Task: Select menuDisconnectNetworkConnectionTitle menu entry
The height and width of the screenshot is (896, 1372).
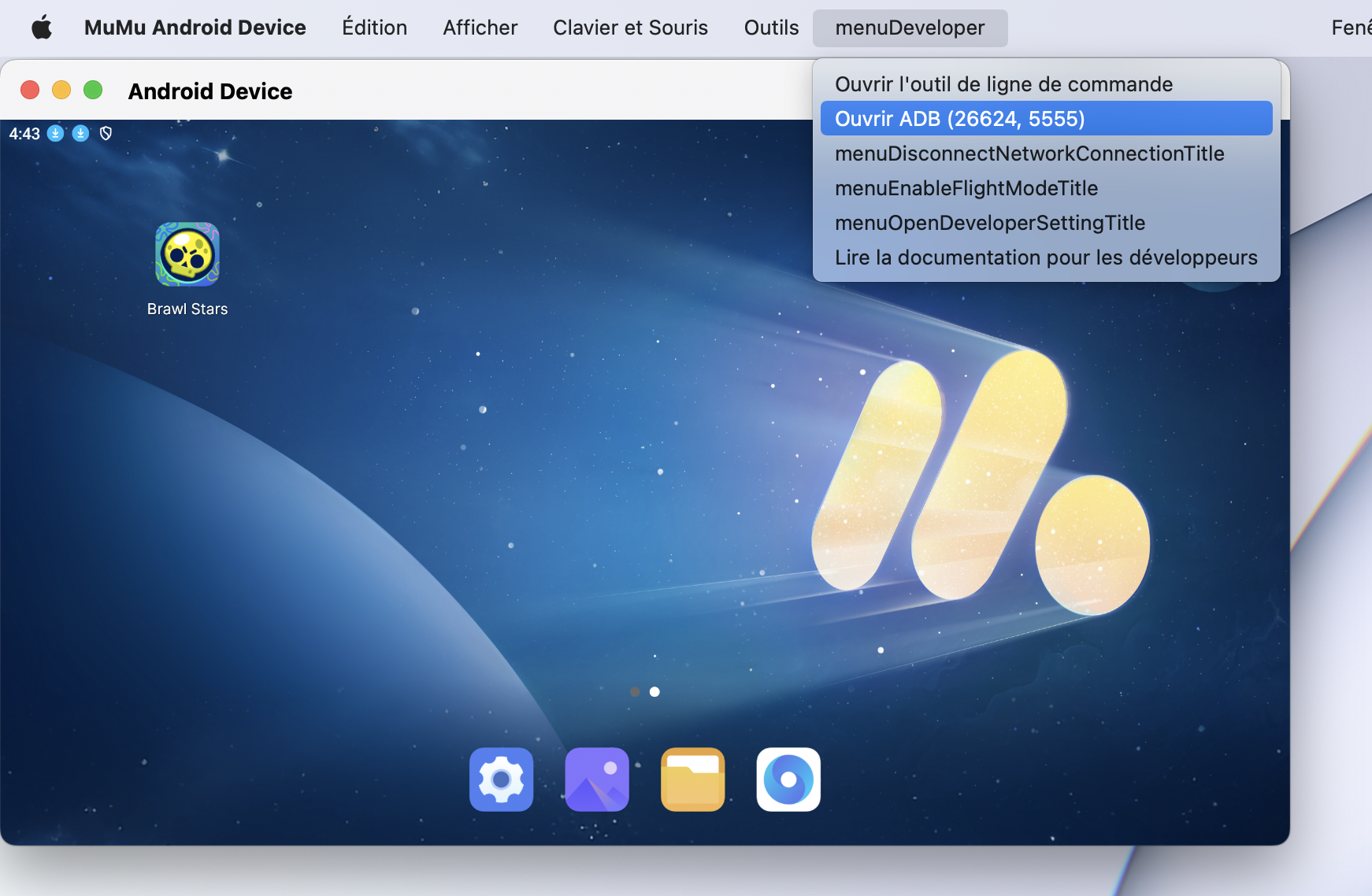Action: (1029, 154)
